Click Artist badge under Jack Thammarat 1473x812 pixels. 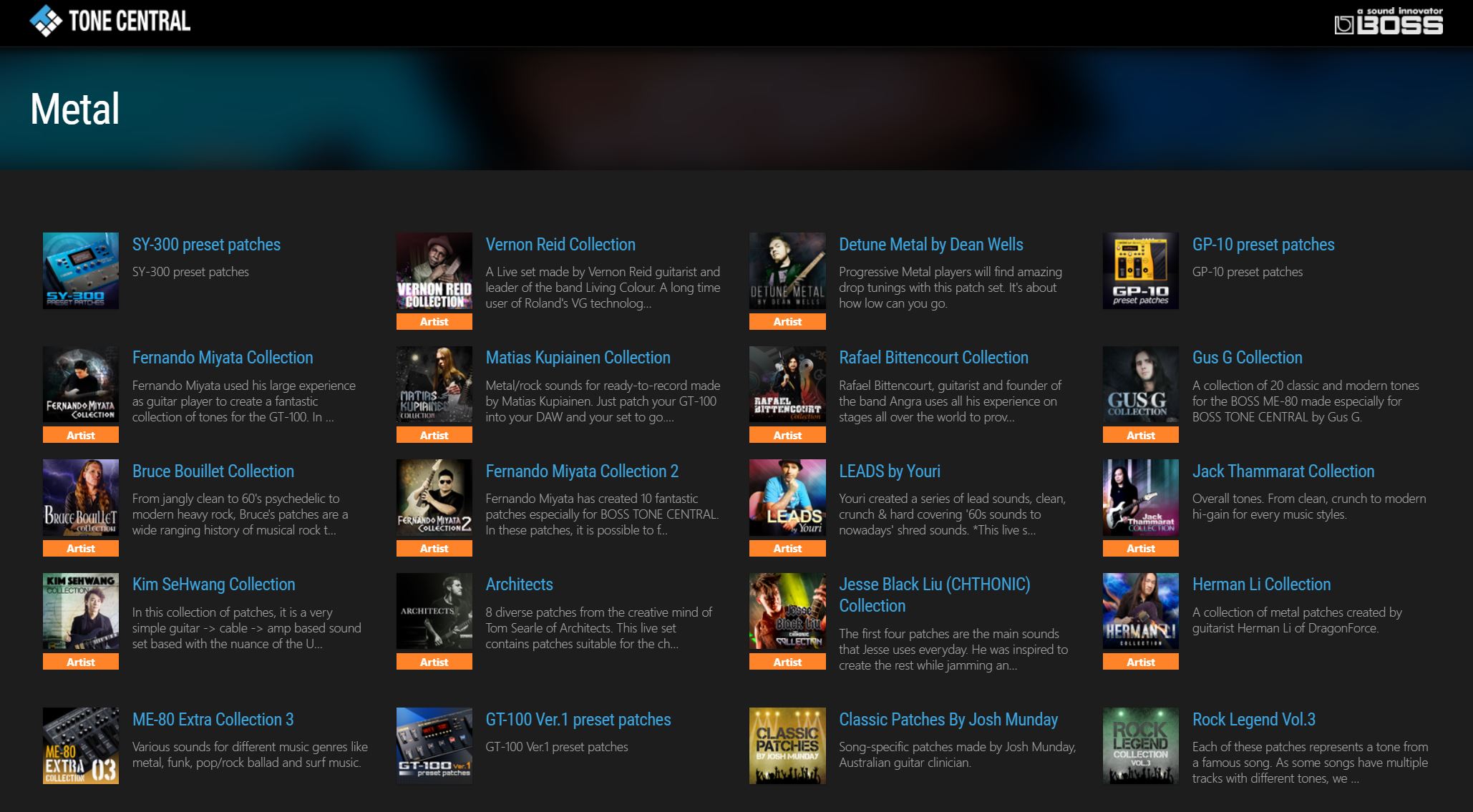click(x=1141, y=549)
